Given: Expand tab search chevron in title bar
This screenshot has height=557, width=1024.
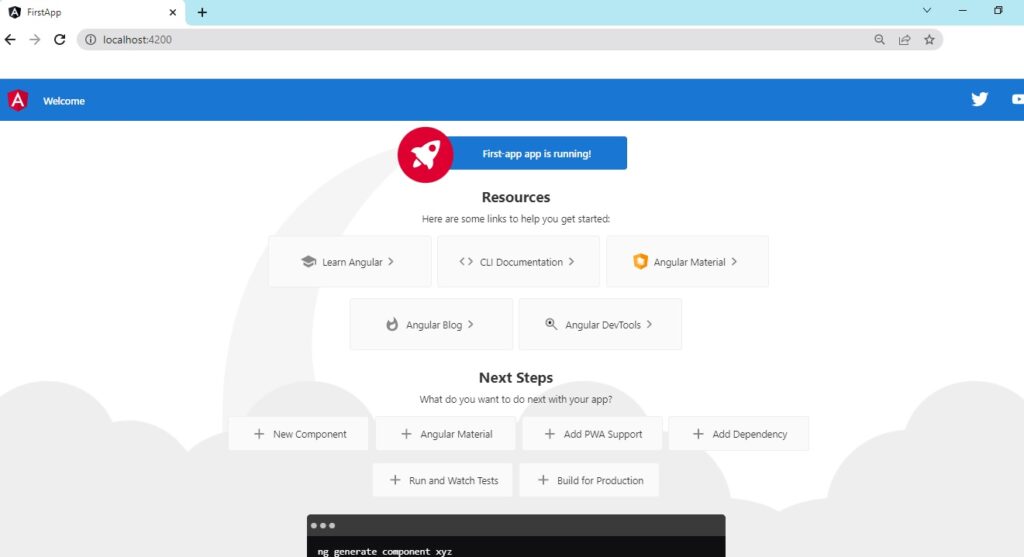Looking at the screenshot, I should (x=927, y=10).
